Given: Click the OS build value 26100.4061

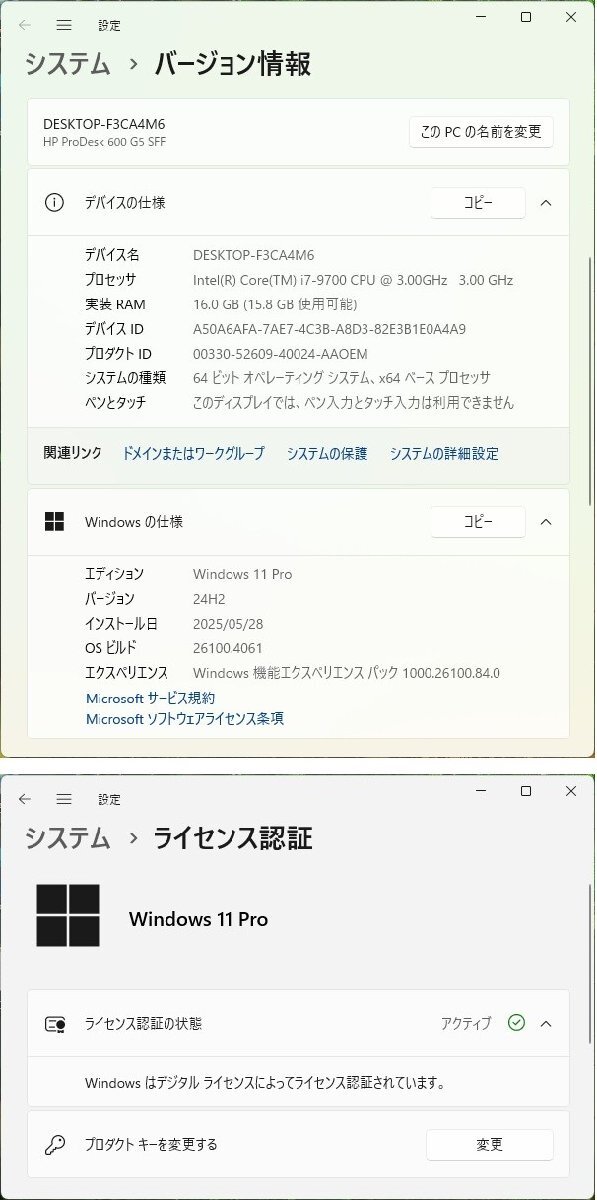Looking at the screenshot, I should (228, 648).
